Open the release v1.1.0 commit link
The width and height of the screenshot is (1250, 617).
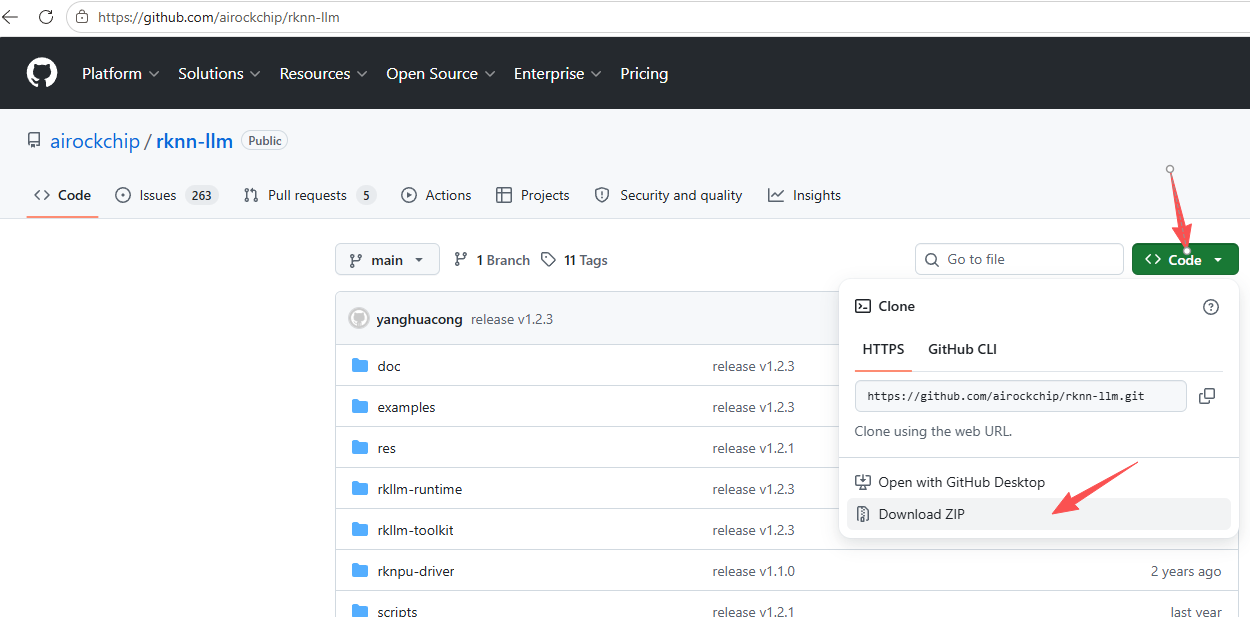click(x=753, y=571)
